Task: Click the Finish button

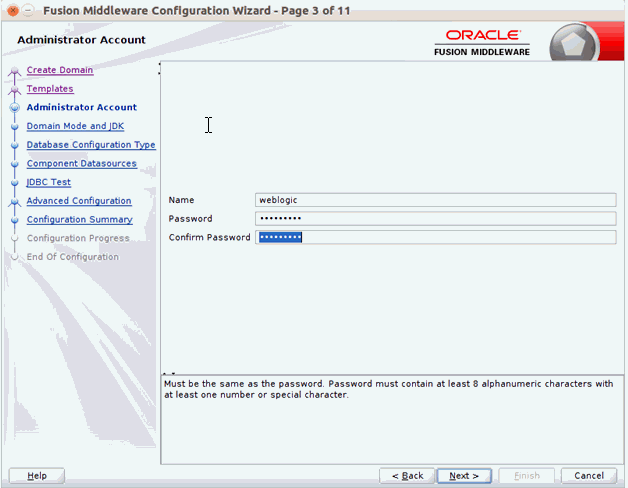Action: (x=527, y=476)
